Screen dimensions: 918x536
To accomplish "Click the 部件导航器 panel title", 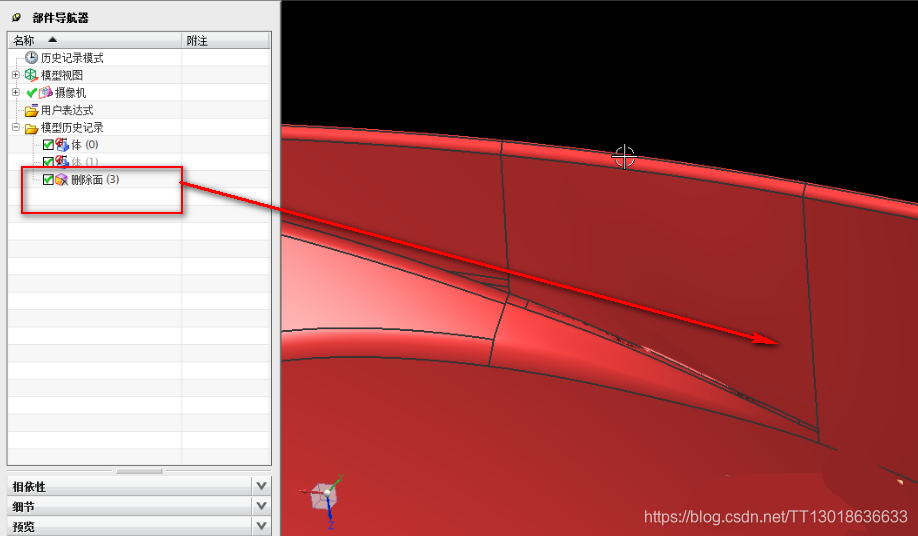I will point(60,18).
